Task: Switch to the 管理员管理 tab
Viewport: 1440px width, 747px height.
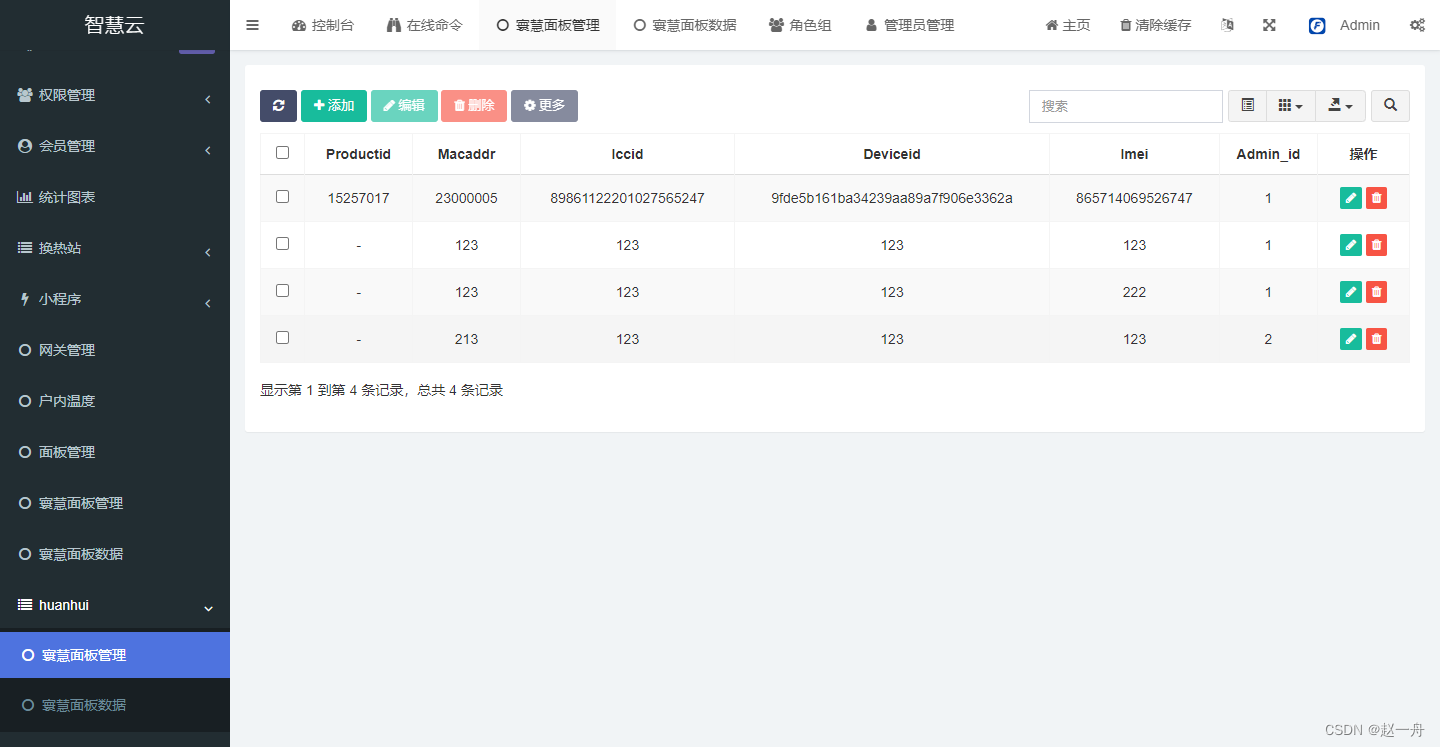Action: point(910,25)
